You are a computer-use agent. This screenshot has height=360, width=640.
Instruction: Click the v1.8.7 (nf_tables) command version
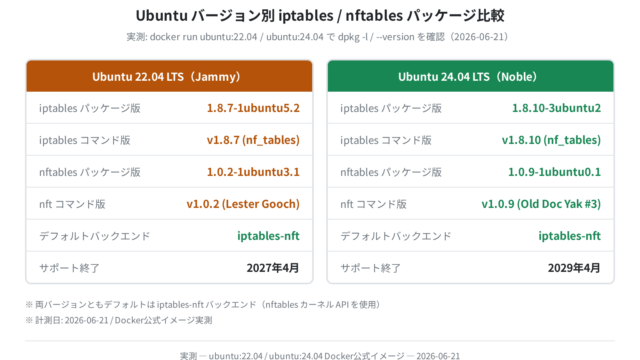point(253,140)
